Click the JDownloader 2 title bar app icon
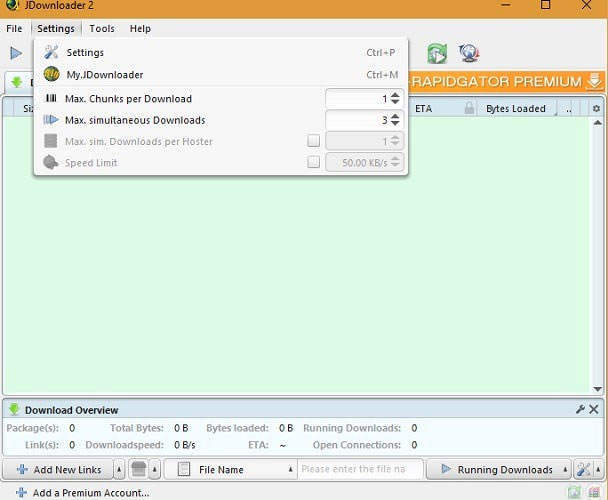The width and height of the screenshot is (608, 500). pos(12,5)
